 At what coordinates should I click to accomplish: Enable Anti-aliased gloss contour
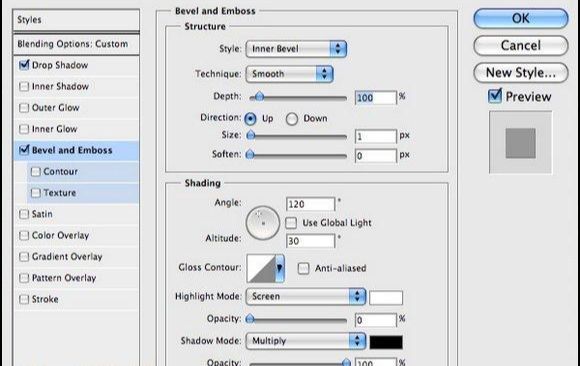coord(303,268)
